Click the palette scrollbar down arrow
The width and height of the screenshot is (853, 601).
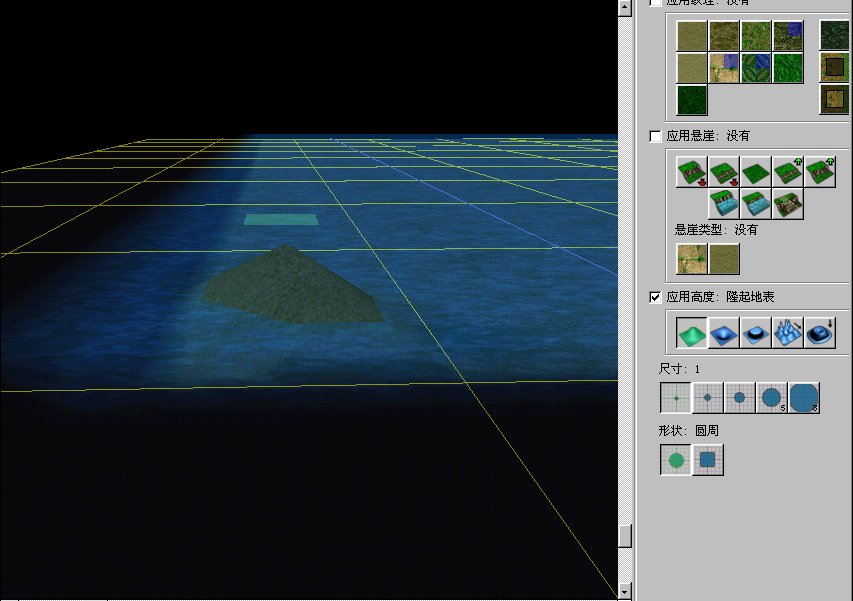click(625, 591)
